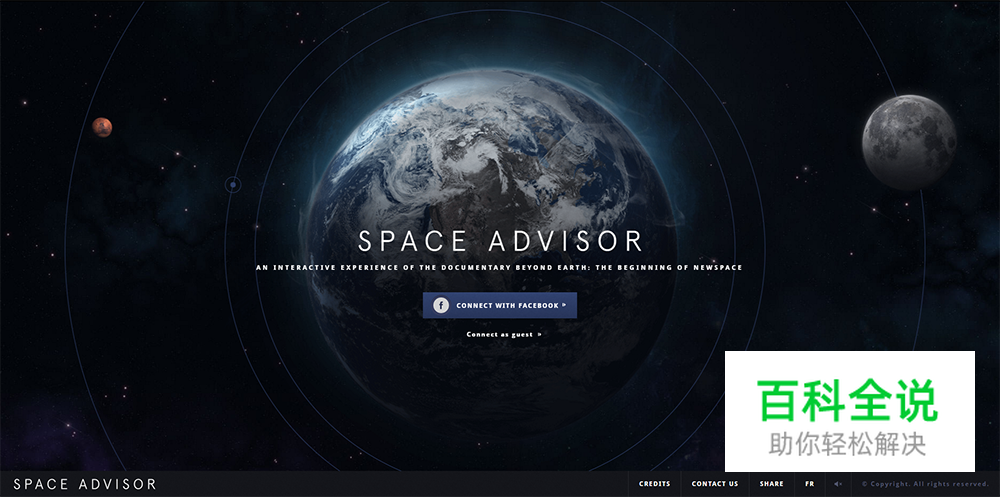Open the Contact Us footer item

[715, 484]
